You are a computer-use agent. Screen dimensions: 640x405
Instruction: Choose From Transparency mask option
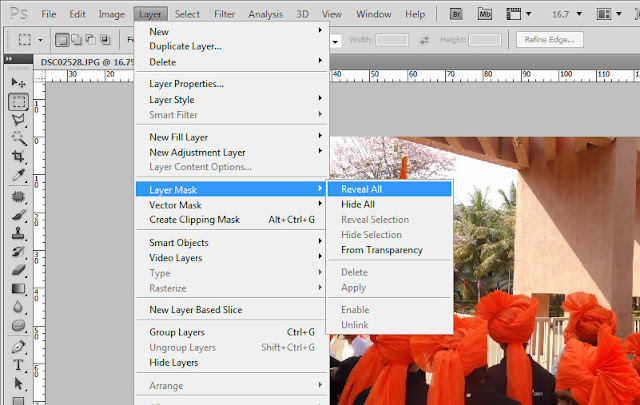pos(389,250)
